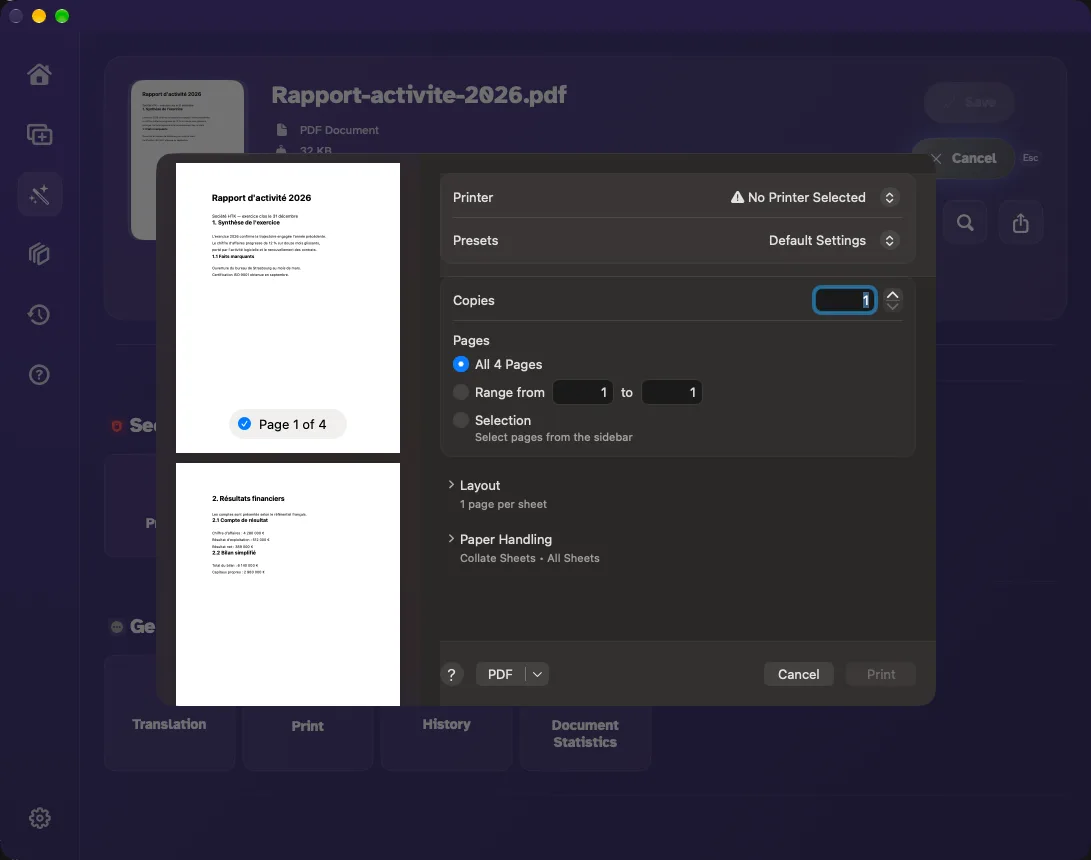Image resolution: width=1091 pixels, height=860 pixels.
Task: Select page 1 preview thumbnail
Action: 287,308
